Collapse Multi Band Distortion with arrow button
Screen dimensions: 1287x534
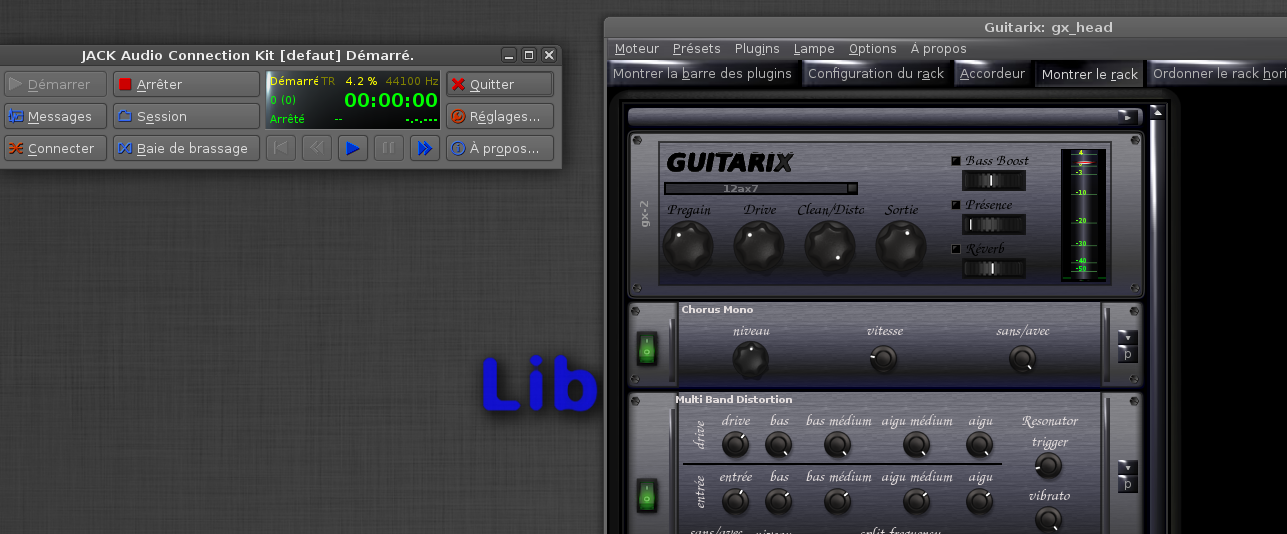point(1128,467)
